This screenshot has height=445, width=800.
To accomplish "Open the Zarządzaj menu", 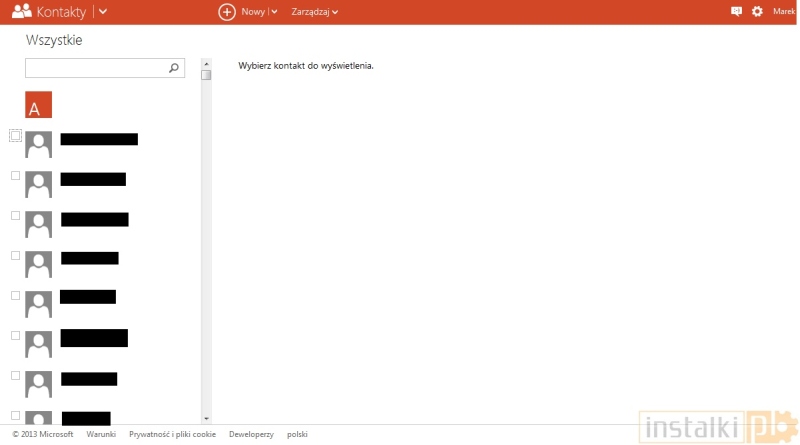I will [x=314, y=12].
